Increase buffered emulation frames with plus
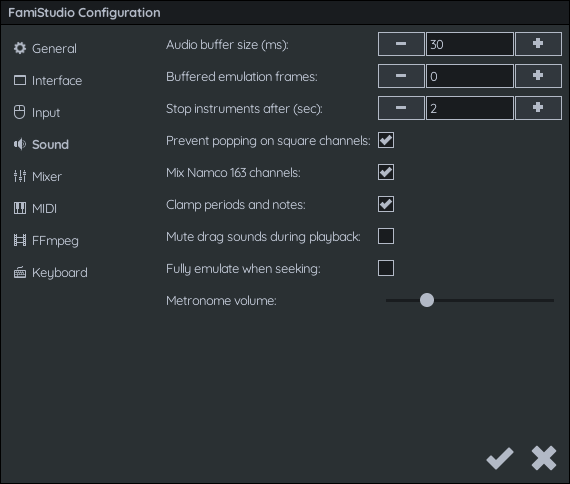The width and height of the screenshot is (570, 484). point(538,76)
